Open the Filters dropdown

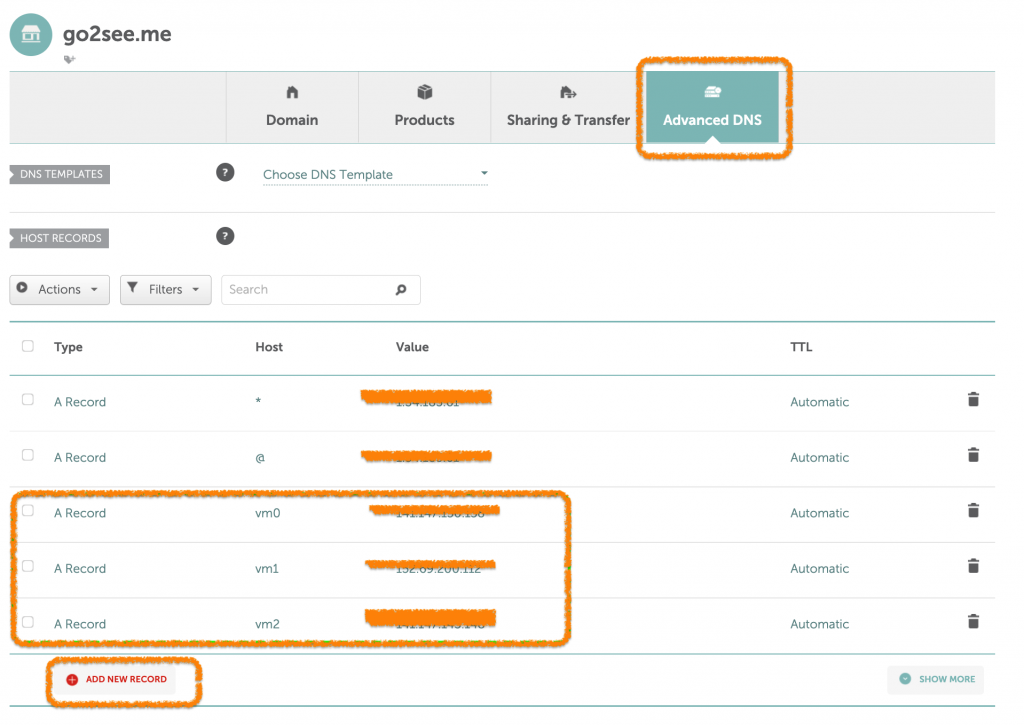point(165,290)
